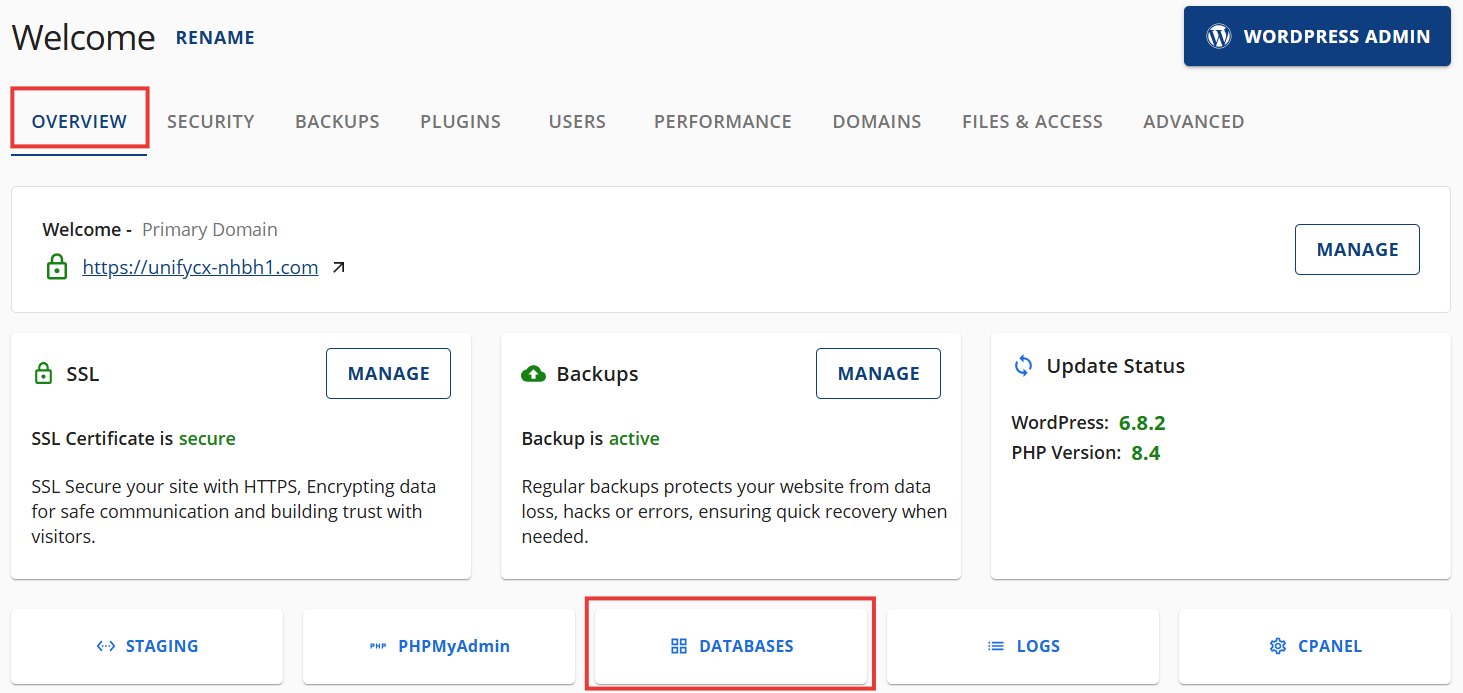Click the Databases grid icon
Viewport: 1463px width, 693px height.
[x=679, y=646]
